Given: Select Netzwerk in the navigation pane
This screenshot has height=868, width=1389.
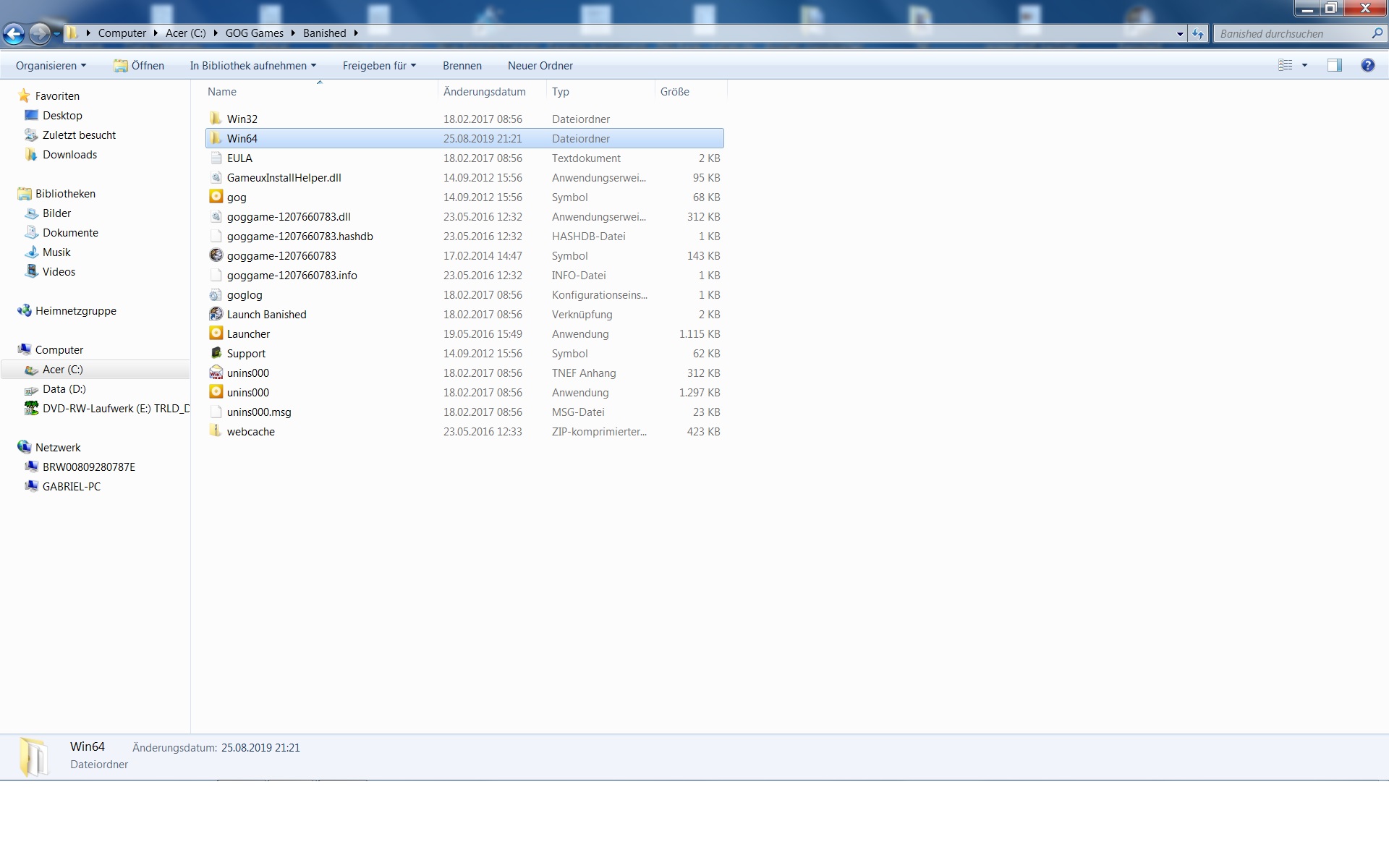Looking at the screenshot, I should (58, 448).
